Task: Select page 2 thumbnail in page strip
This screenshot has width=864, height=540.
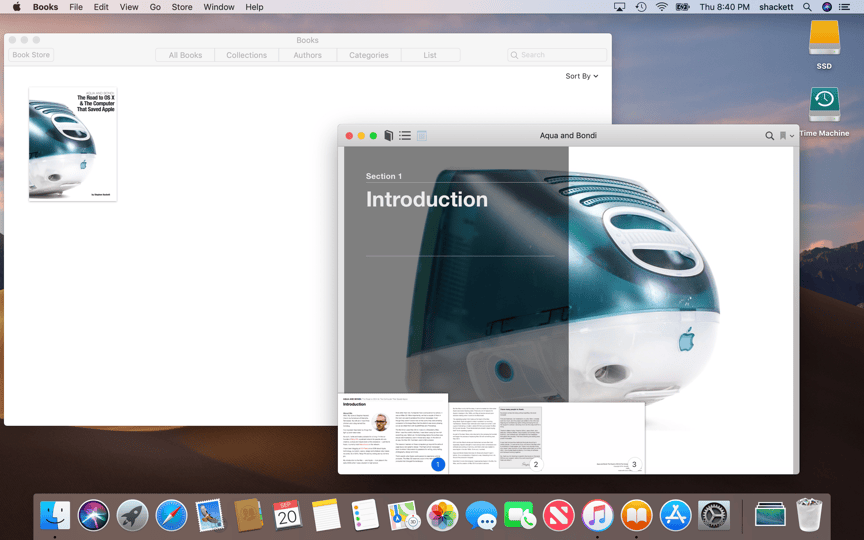Action: tap(496, 438)
